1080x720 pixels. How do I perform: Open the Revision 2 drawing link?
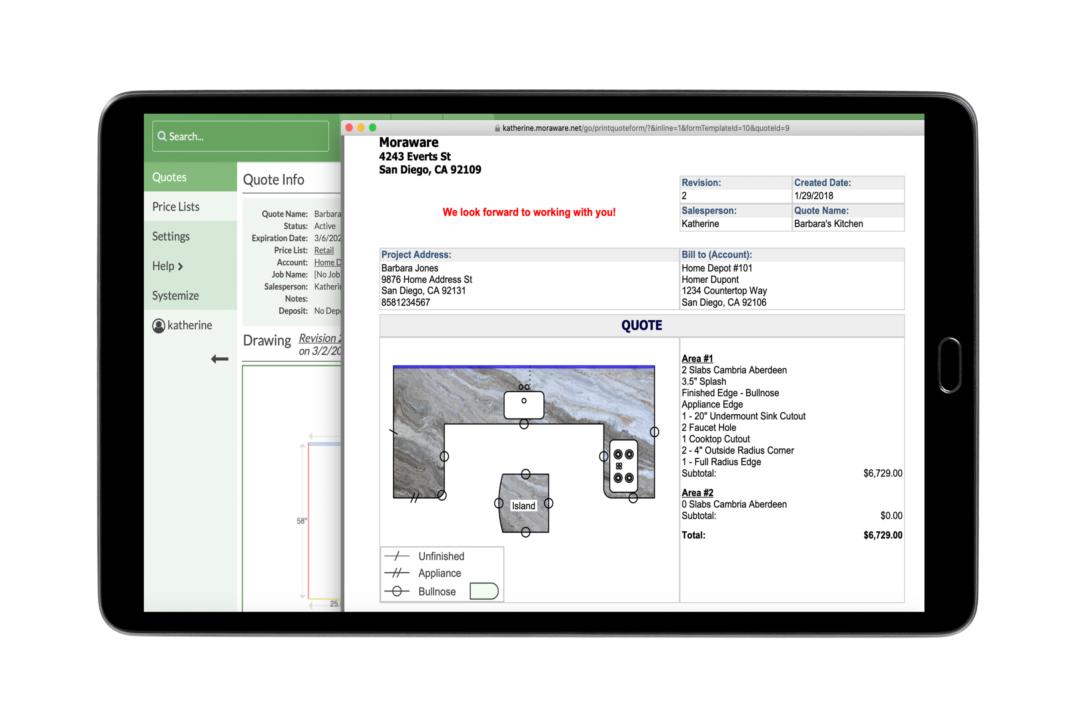coord(320,338)
